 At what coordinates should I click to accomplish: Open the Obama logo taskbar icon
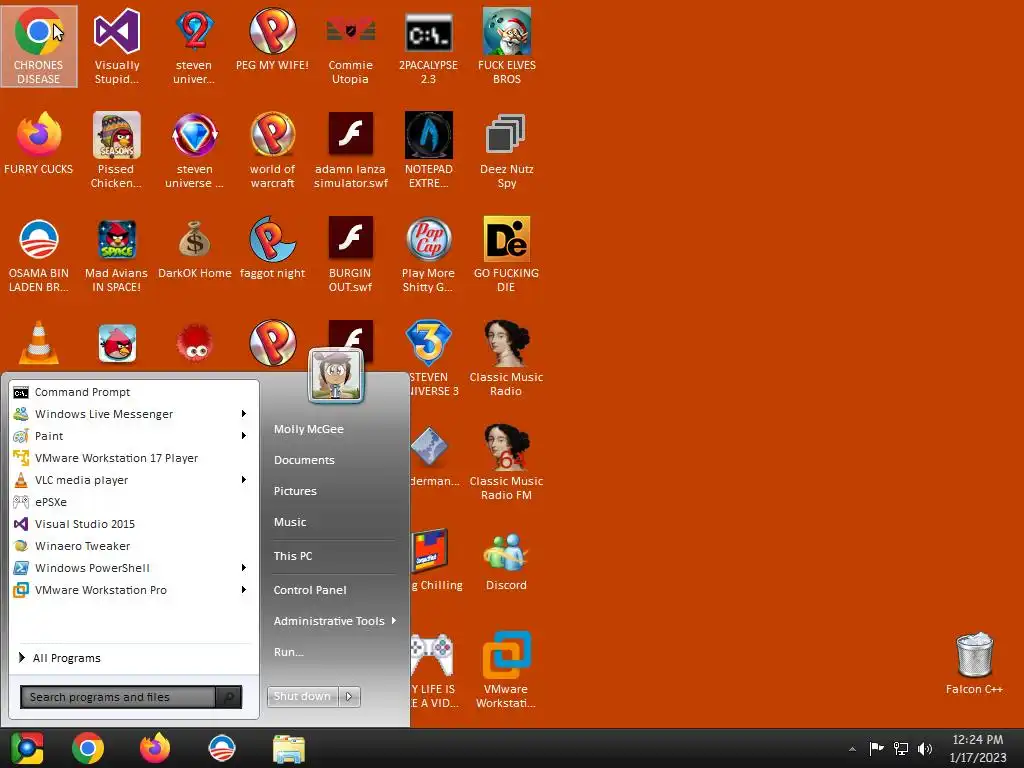[x=221, y=748]
